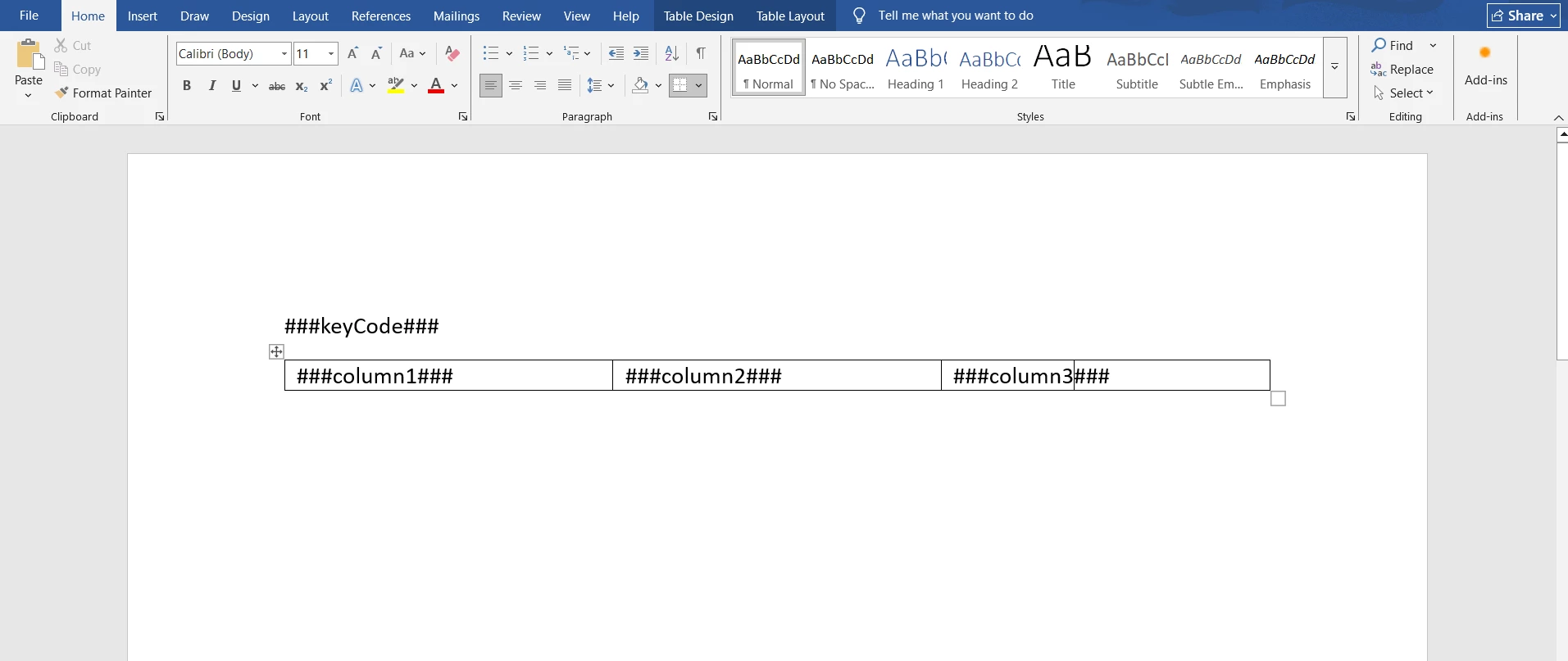Center align the paragraph
The image size is (1568, 661).
(516, 86)
